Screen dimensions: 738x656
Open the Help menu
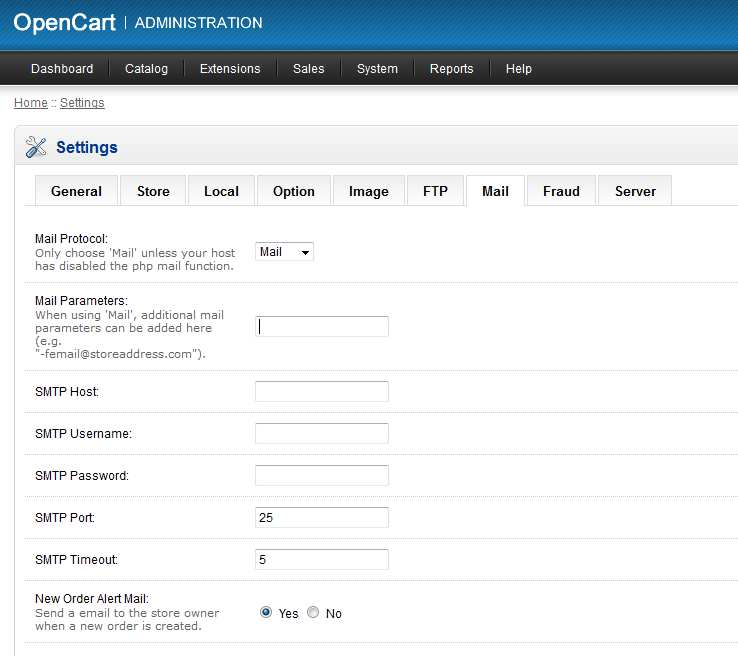(519, 69)
